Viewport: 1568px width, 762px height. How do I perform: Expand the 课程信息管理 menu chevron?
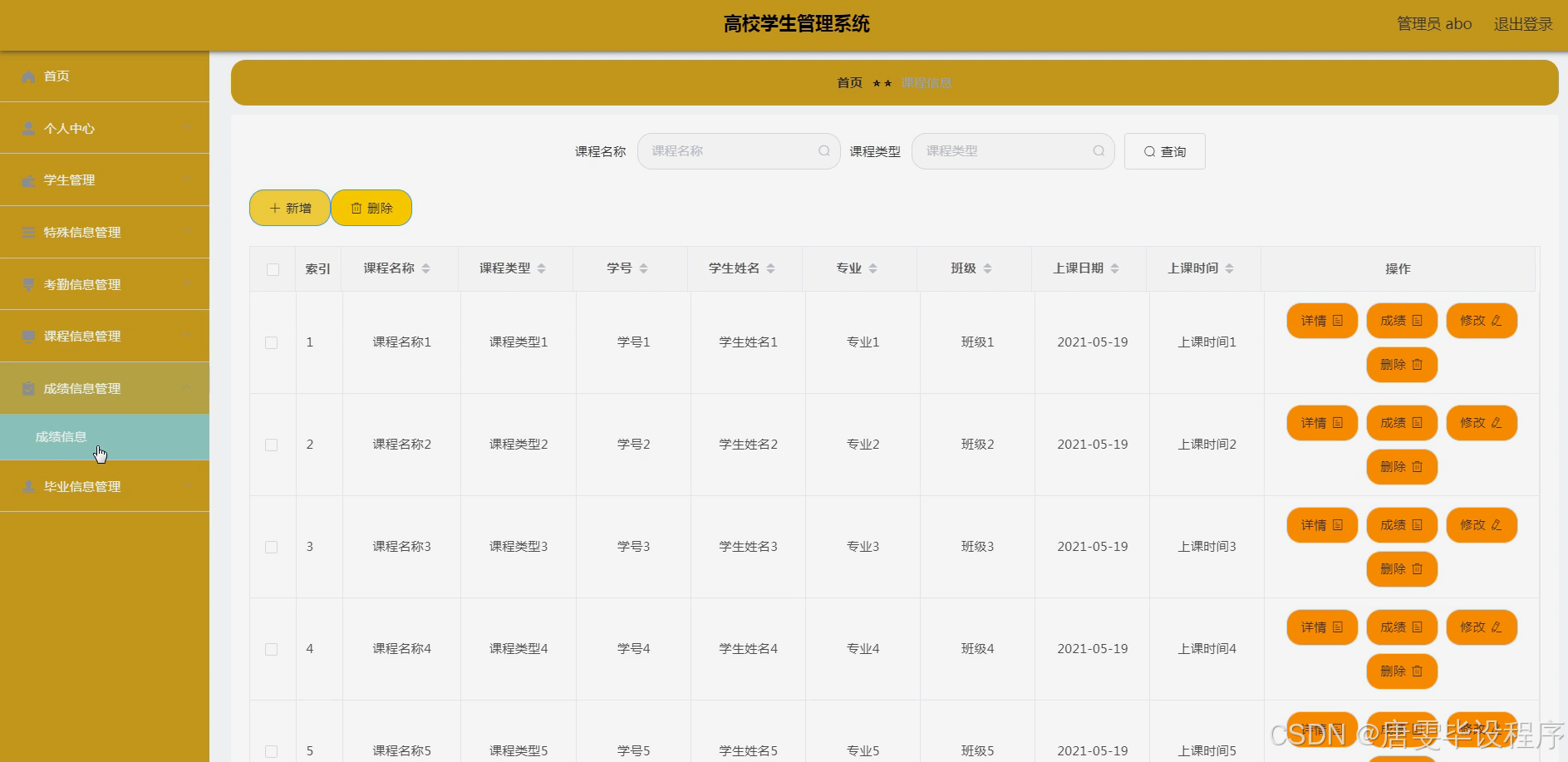pyautogui.click(x=188, y=336)
